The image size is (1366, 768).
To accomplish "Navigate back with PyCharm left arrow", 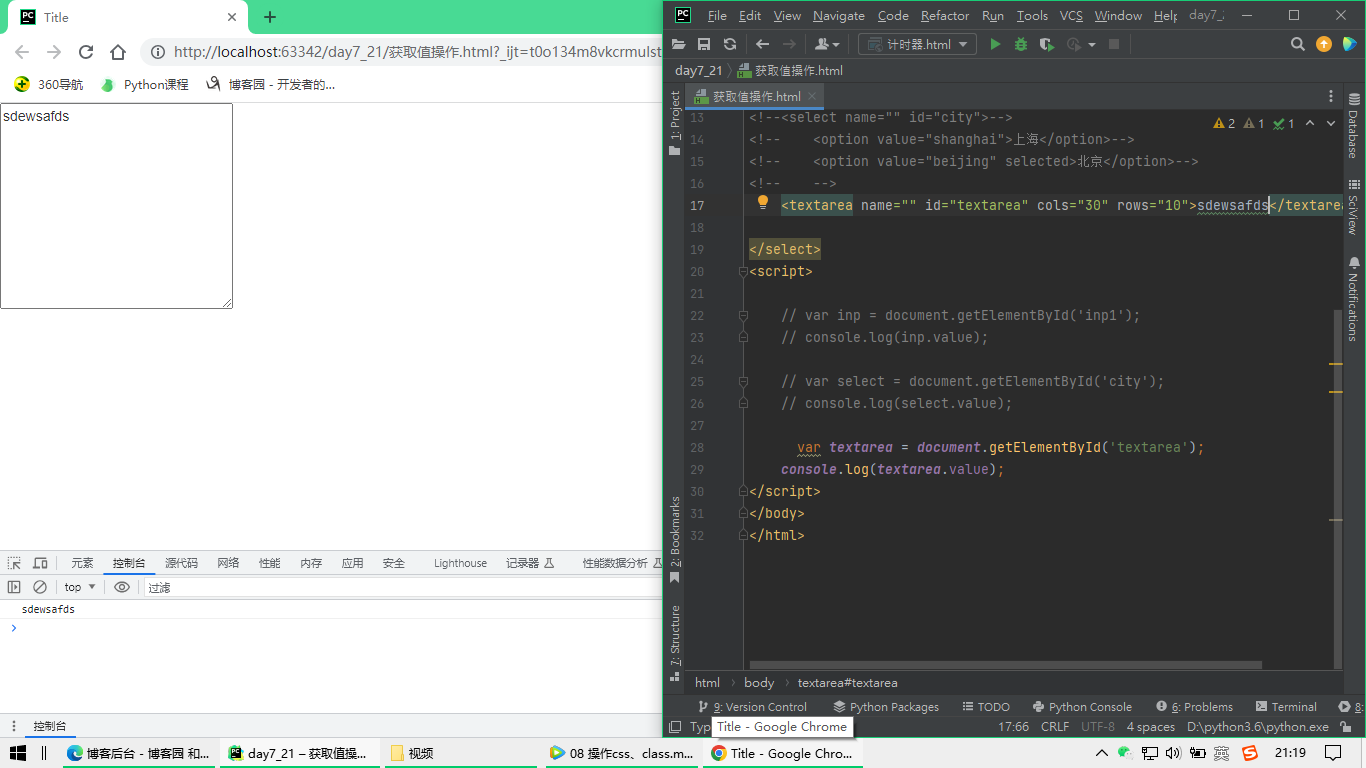I will click(x=762, y=44).
